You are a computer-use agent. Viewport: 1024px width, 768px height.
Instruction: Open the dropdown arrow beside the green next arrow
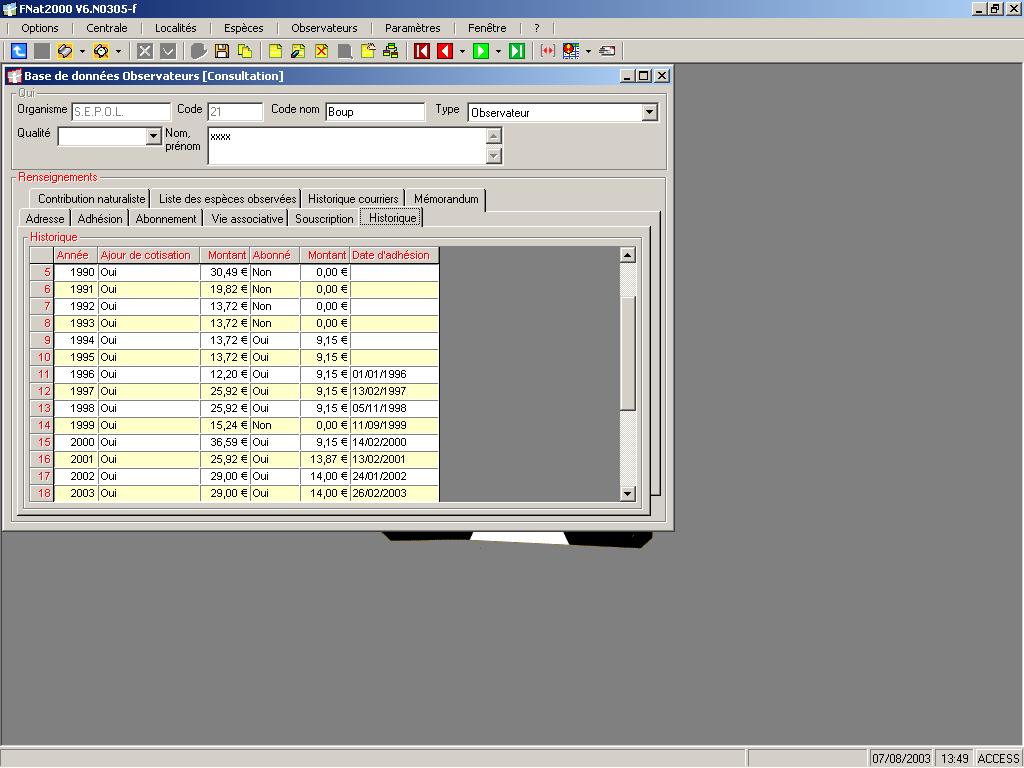coord(498,51)
